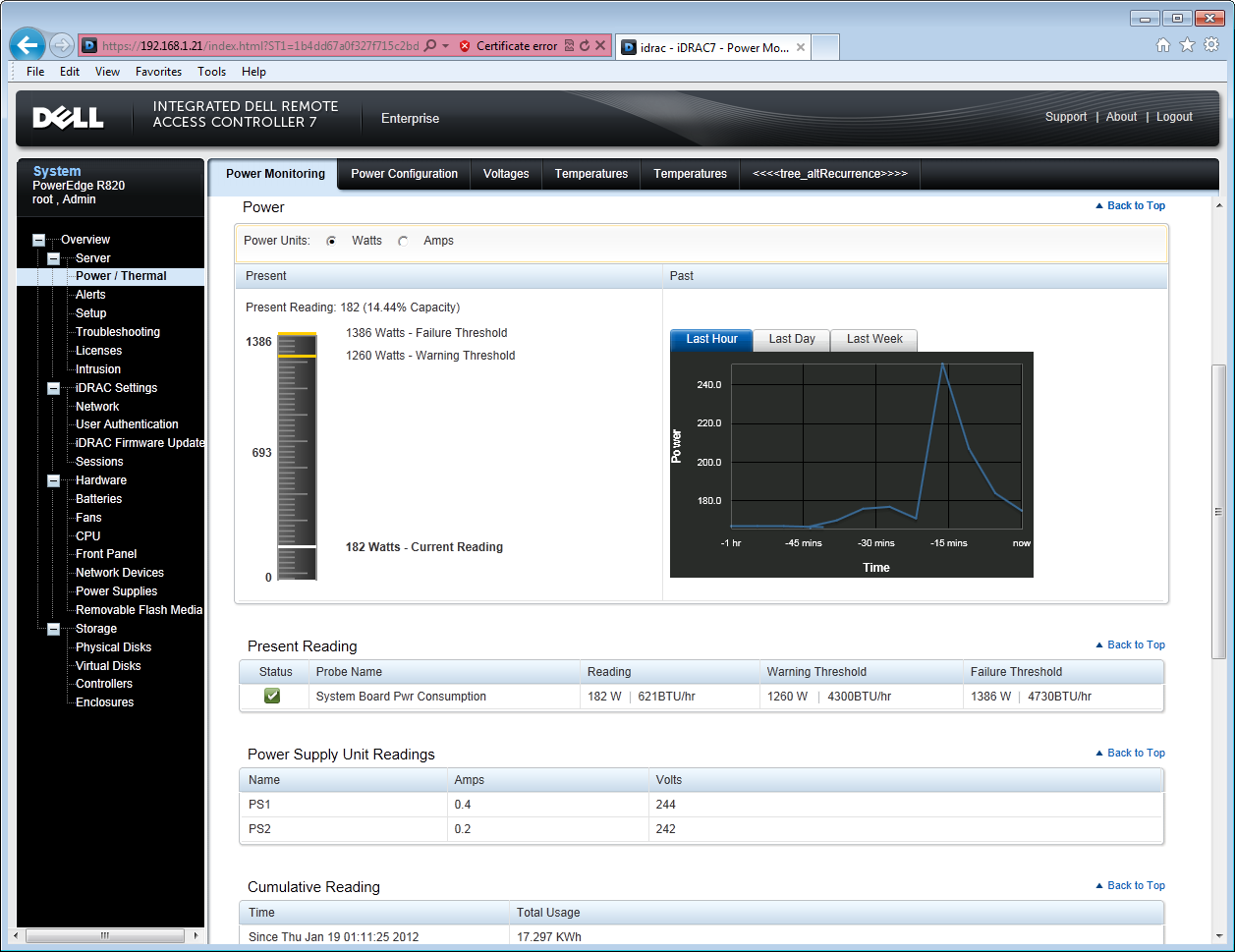The height and width of the screenshot is (952, 1235).
Task: Open the File menu
Action: pyautogui.click(x=35, y=72)
